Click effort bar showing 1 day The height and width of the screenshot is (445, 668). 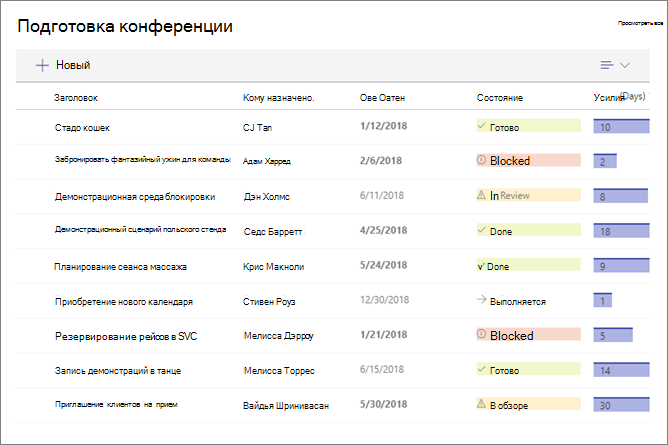[603, 300]
